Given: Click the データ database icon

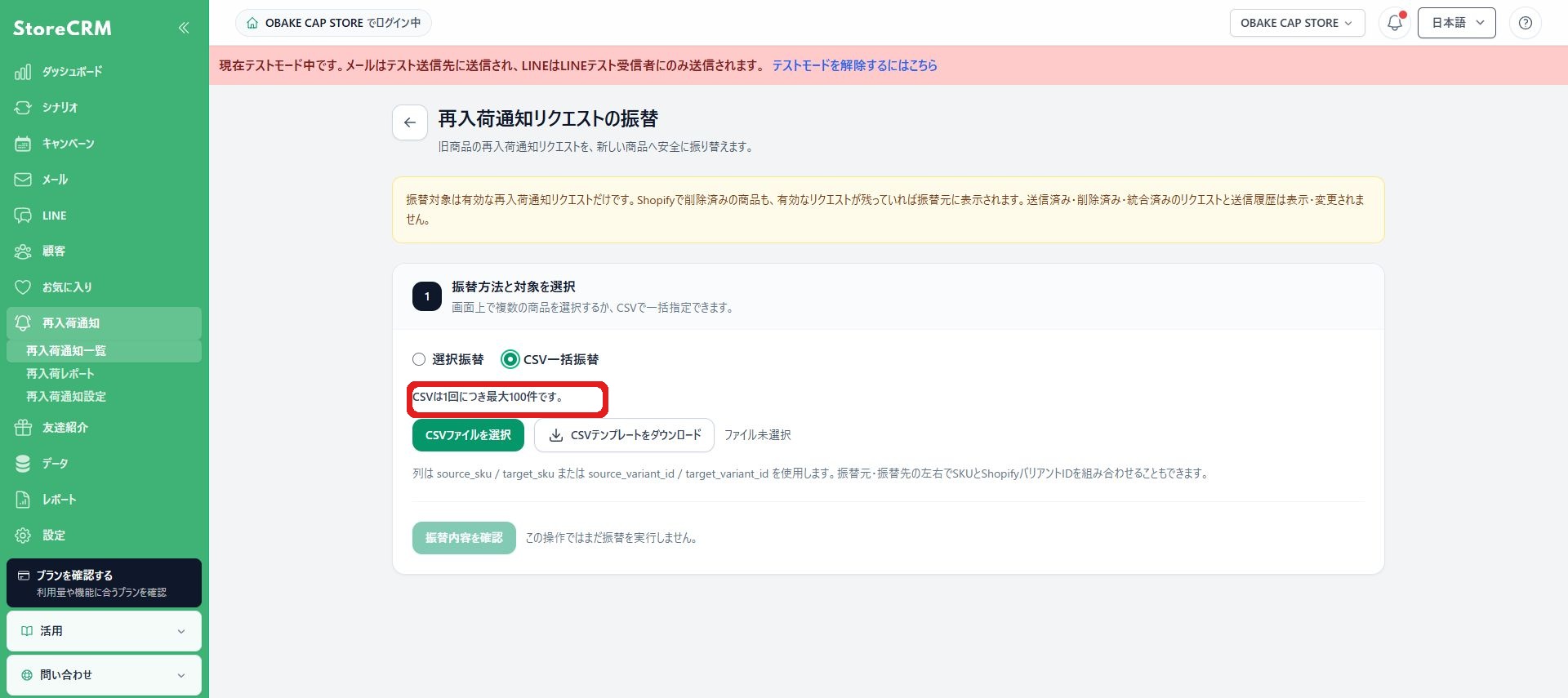Looking at the screenshot, I should 23,464.
